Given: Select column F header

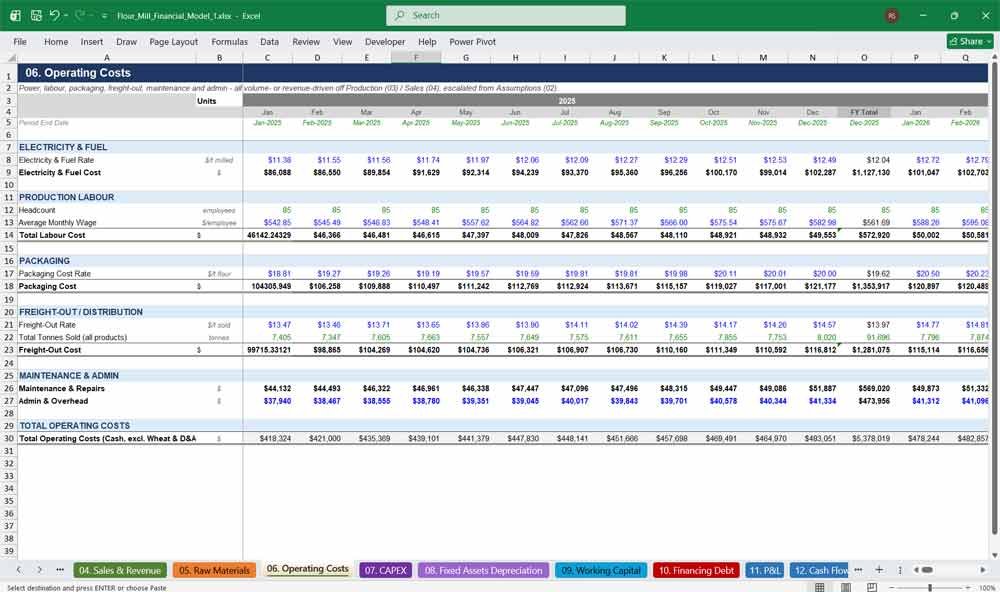Looking at the screenshot, I should coord(416,57).
